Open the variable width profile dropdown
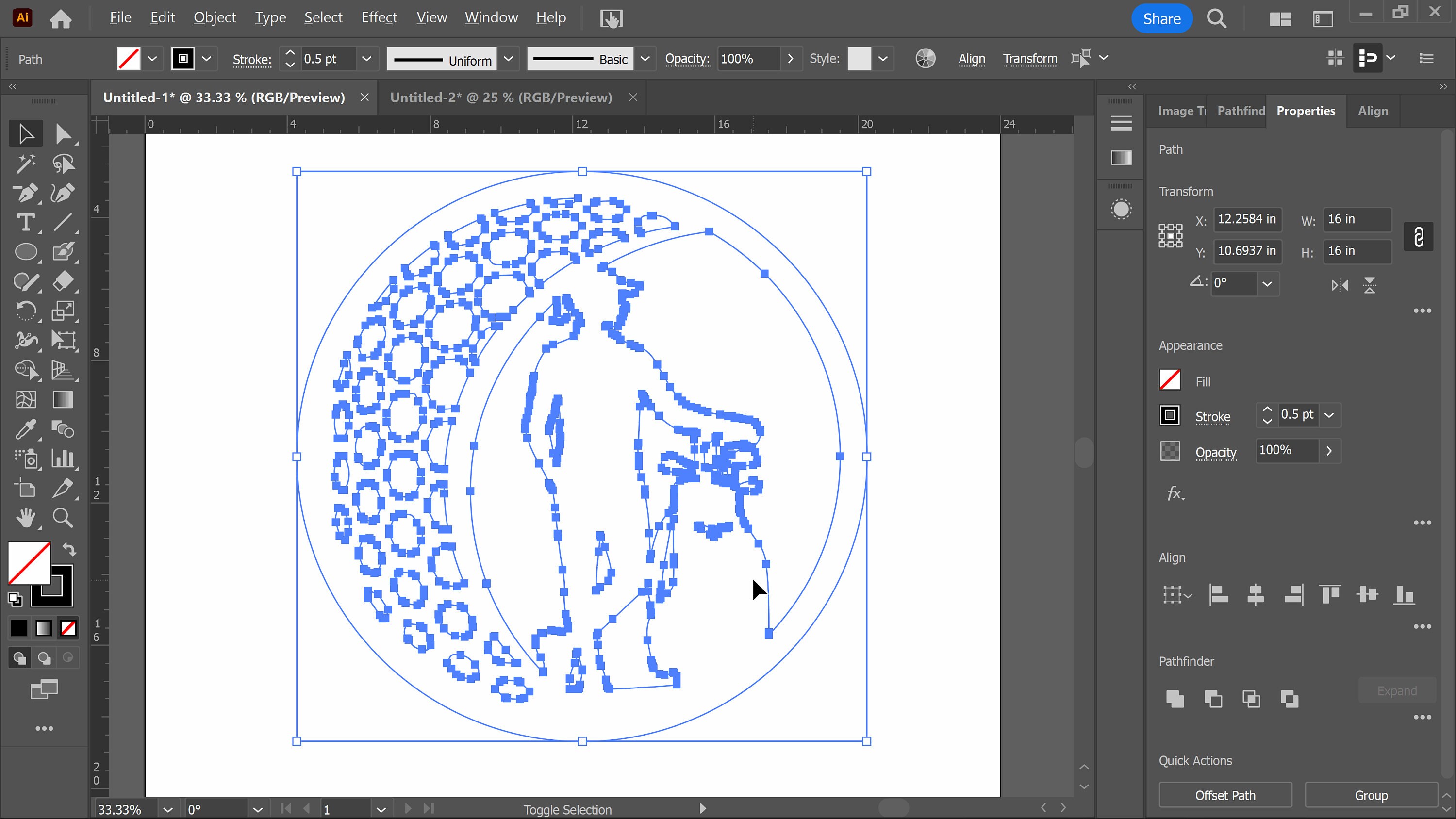This screenshot has width=1456, height=819. 508,59
